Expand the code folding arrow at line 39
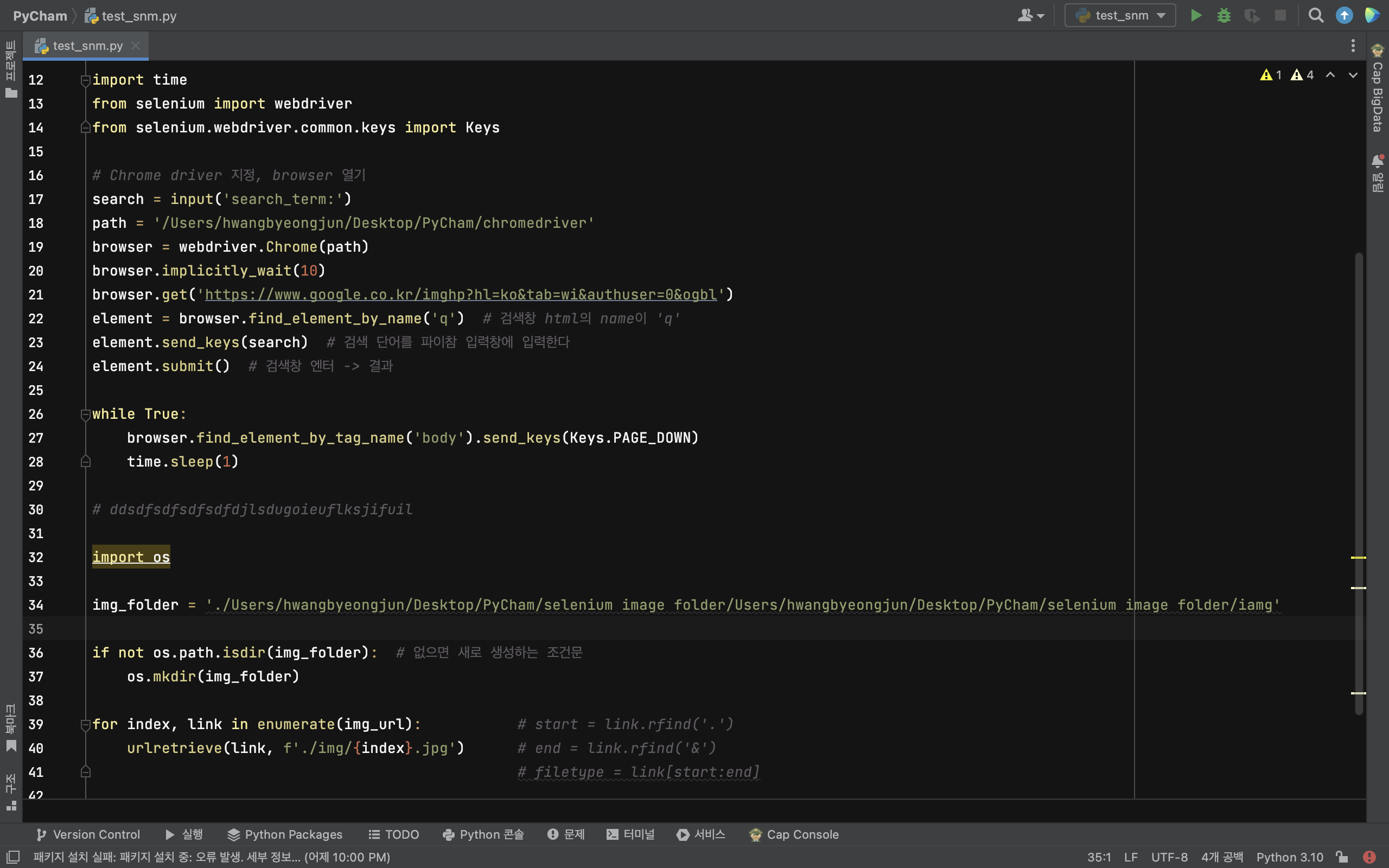The height and width of the screenshot is (868, 1389). pos(85,724)
